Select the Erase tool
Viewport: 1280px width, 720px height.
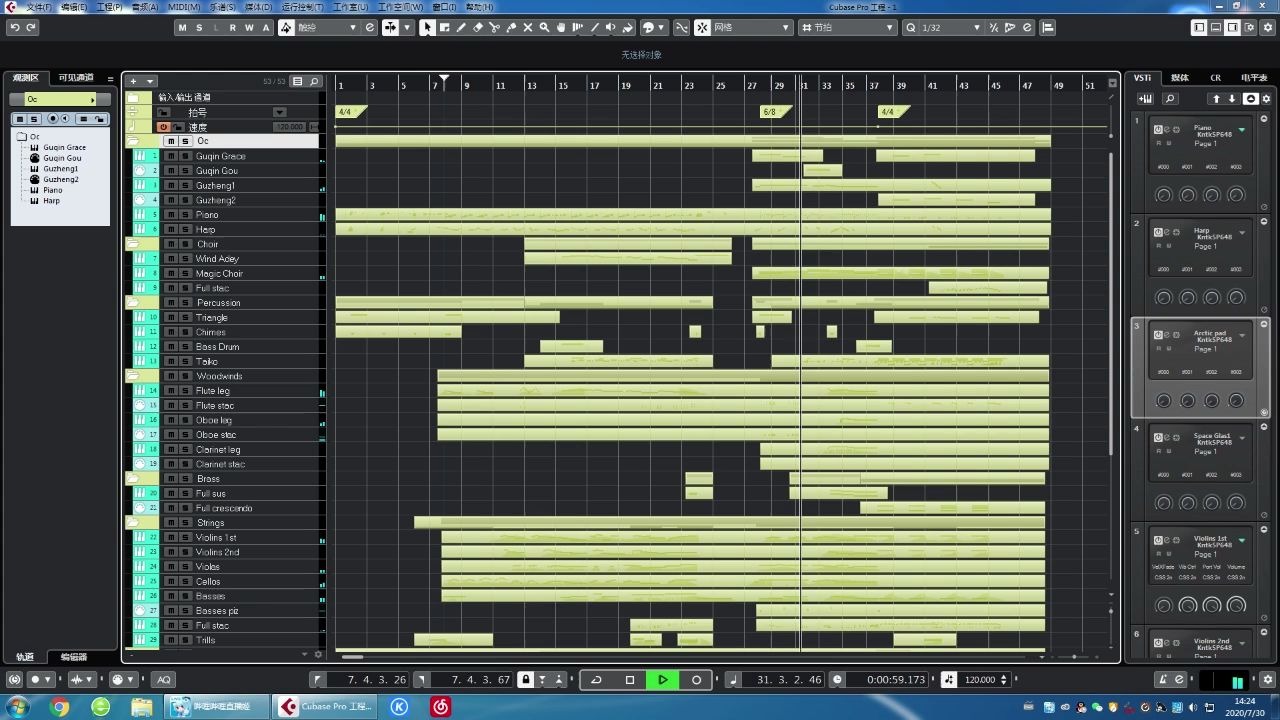(478, 27)
